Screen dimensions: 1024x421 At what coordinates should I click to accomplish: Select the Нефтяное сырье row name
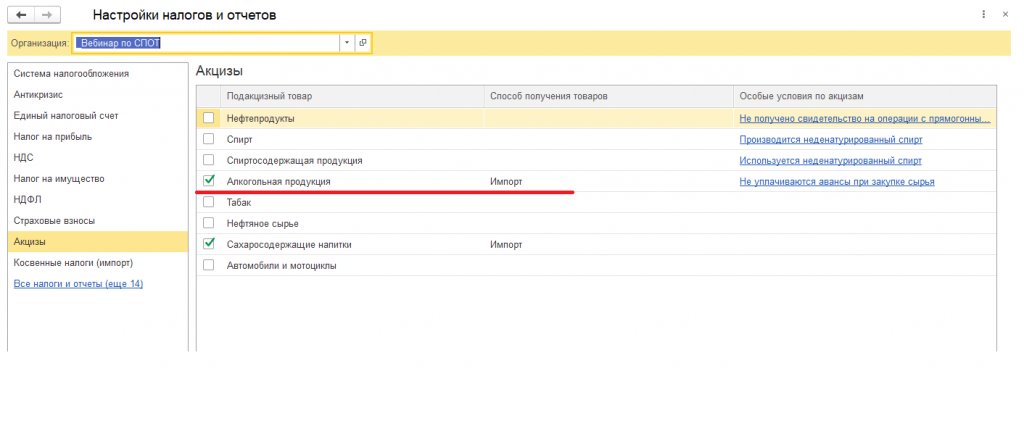coord(263,223)
